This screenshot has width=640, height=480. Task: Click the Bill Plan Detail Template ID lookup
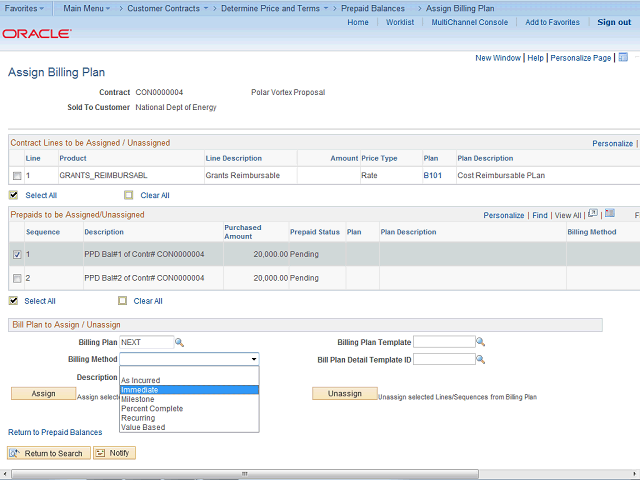tap(481, 359)
